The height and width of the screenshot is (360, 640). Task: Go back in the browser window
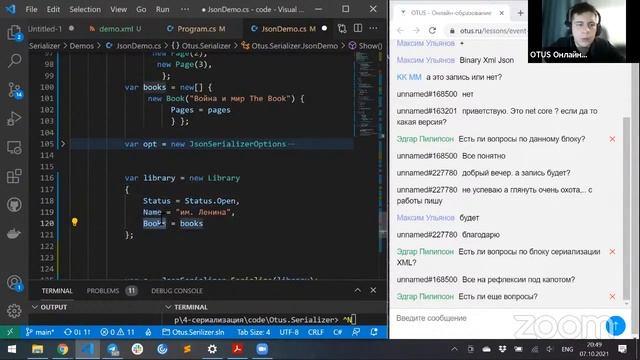tap(400, 31)
